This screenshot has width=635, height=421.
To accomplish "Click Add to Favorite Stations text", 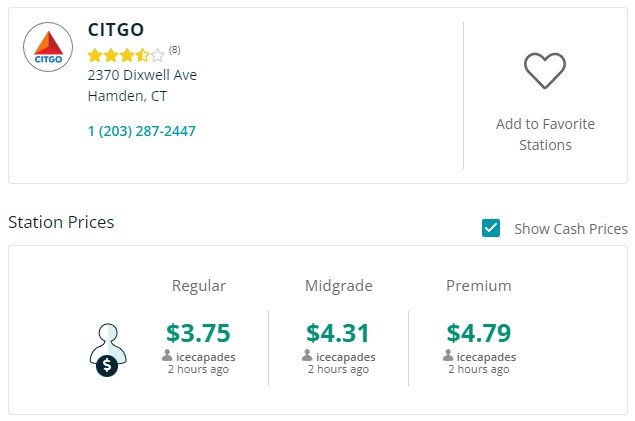I will tap(545, 134).
